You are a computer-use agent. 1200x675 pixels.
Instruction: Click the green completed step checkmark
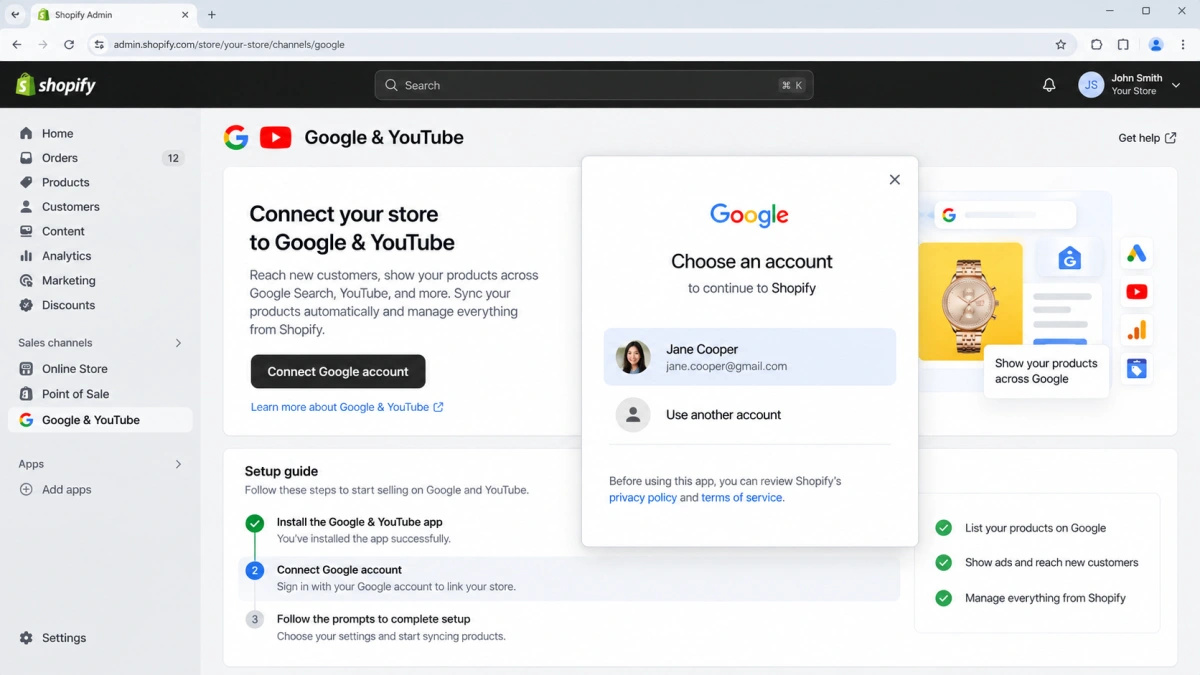point(255,523)
